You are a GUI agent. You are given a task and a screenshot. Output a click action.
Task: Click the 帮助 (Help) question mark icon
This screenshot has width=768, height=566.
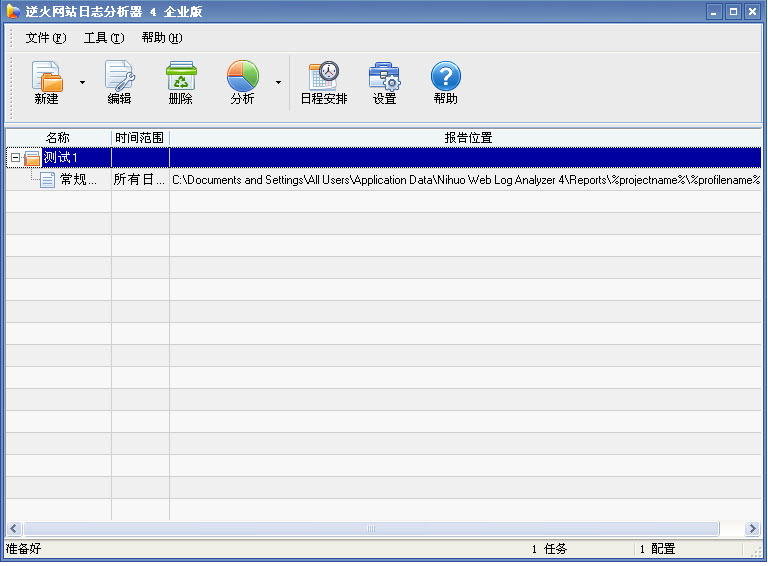[x=445, y=76]
